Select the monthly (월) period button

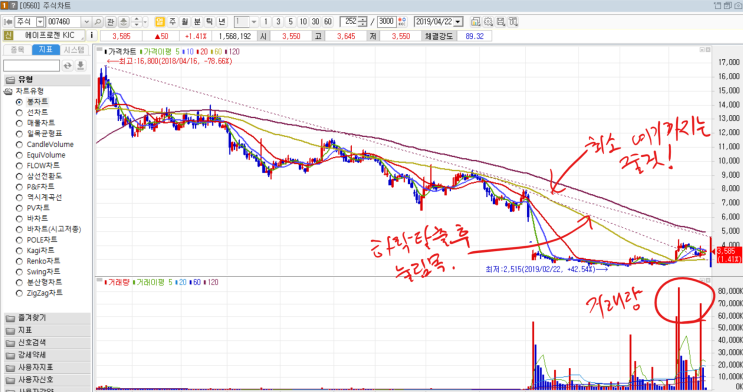tap(185, 22)
